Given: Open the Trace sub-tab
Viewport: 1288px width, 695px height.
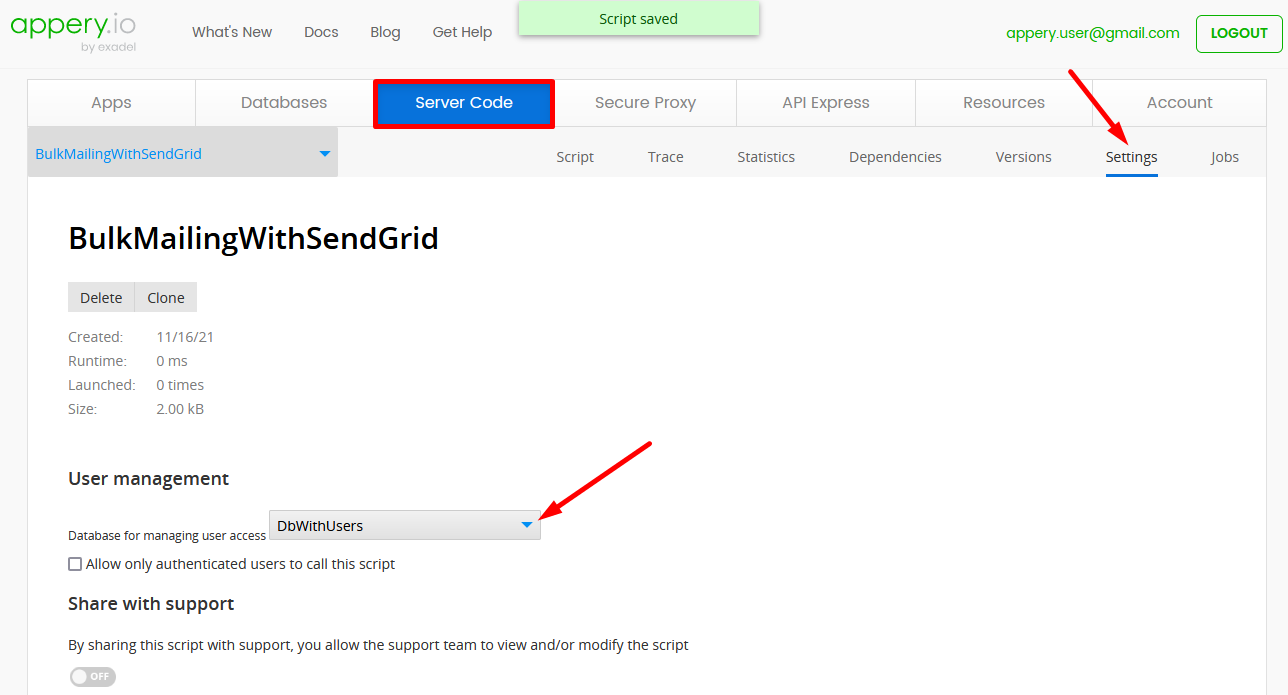Looking at the screenshot, I should [x=666, y=157].
